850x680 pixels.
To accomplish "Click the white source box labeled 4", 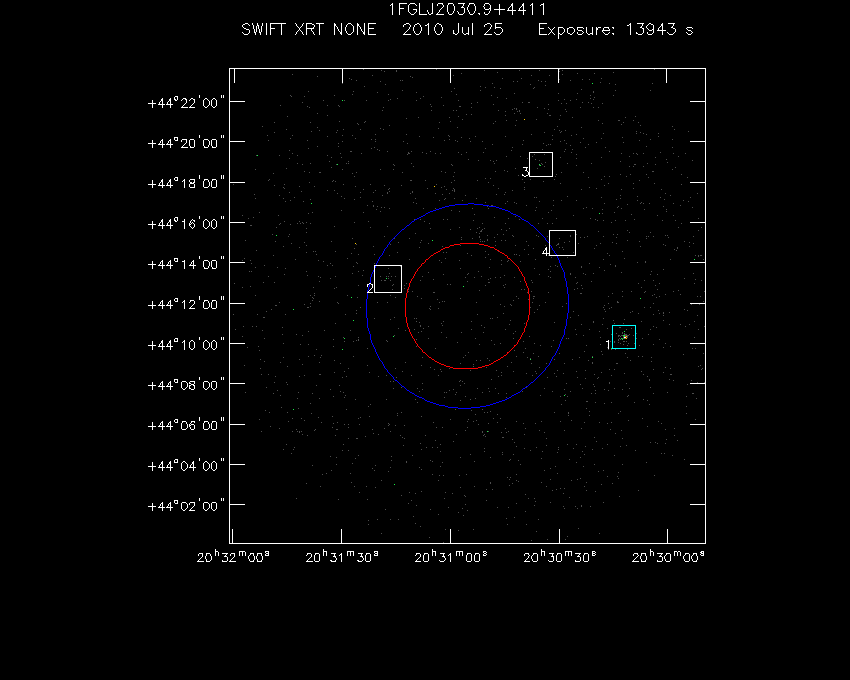I will point(563,243).
